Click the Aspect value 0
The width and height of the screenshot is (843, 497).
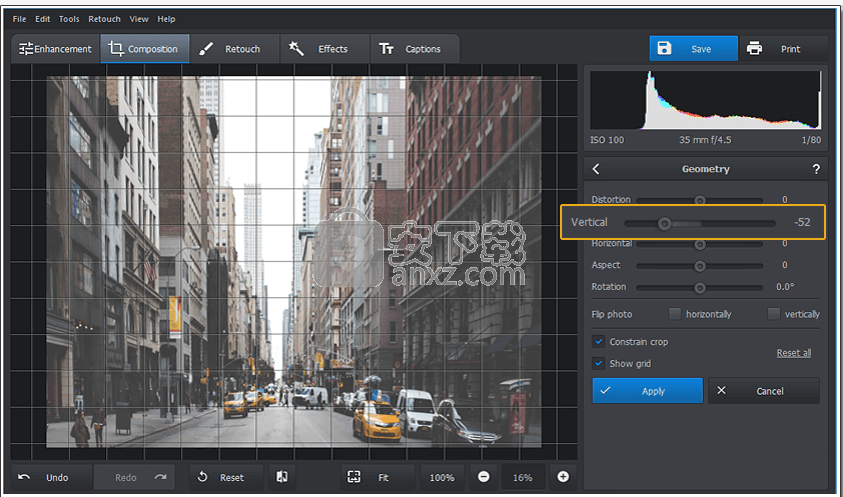(x=785, y=265)
